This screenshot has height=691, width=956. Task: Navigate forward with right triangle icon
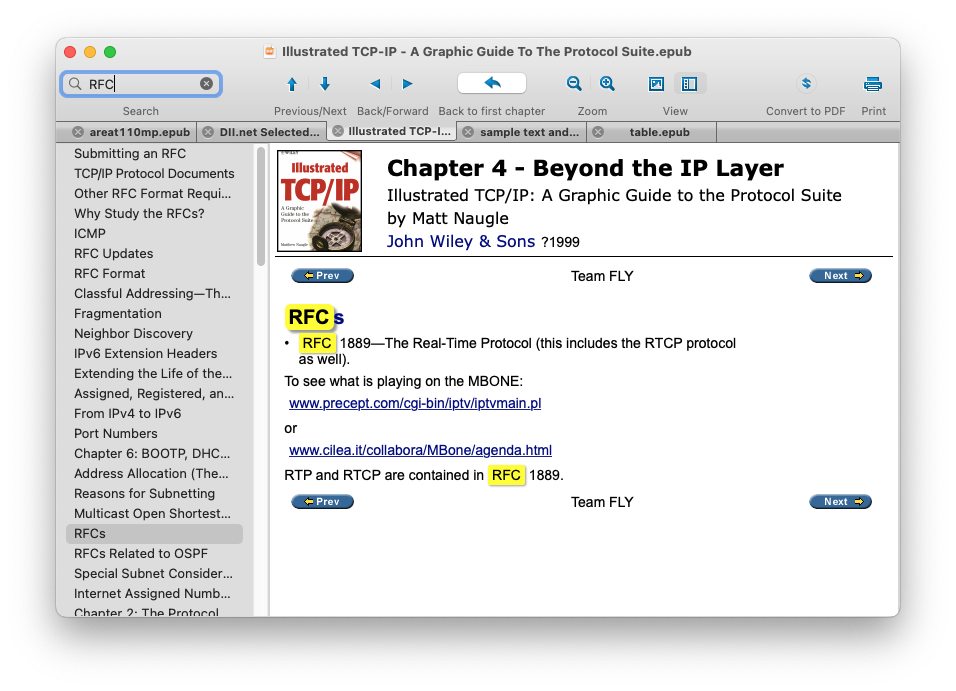[x=408, y=84]
